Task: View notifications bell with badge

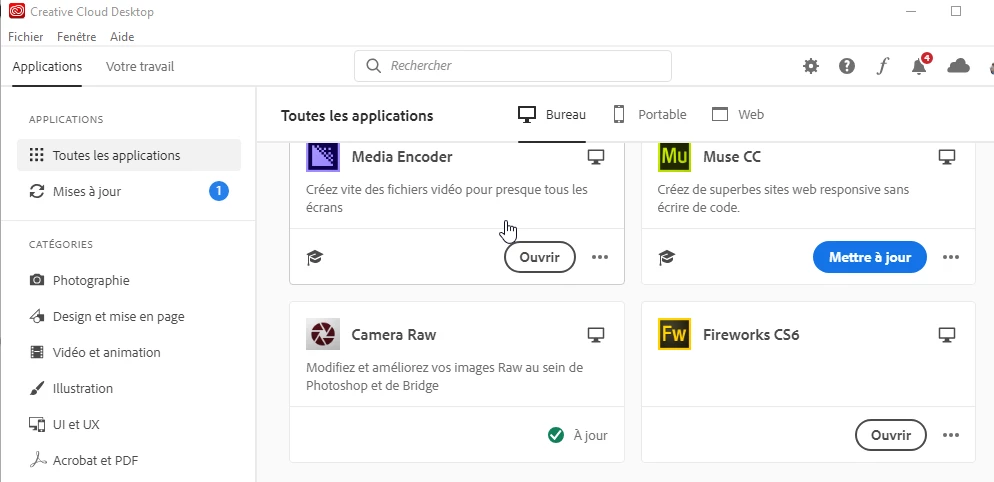Action: [x=920, y=65]
